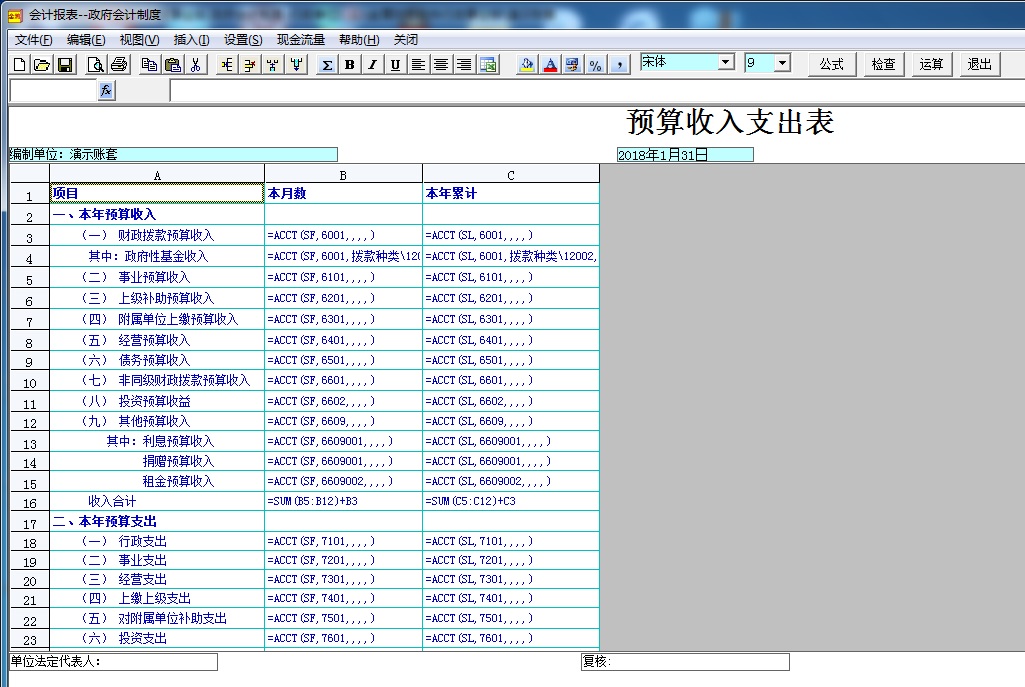The width and height of the screenshot is (1025, 687).
Task: Expand the font size 9 dropdown
Action: click(x=782, y=63)
